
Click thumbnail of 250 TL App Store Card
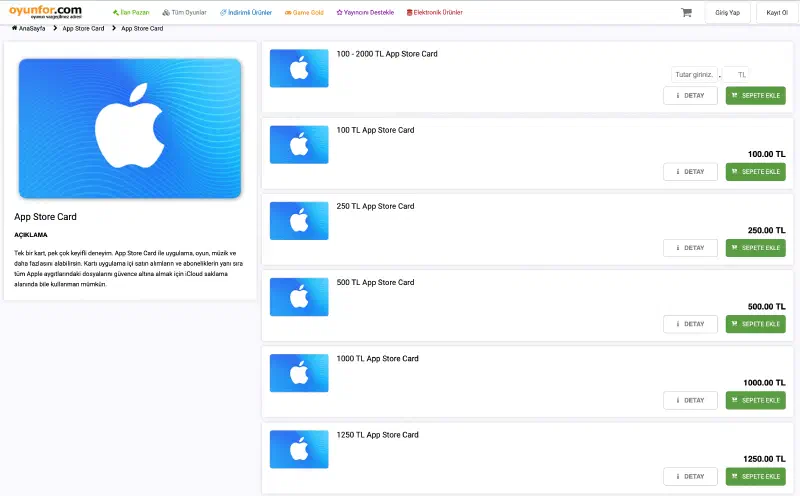[299, 221]
